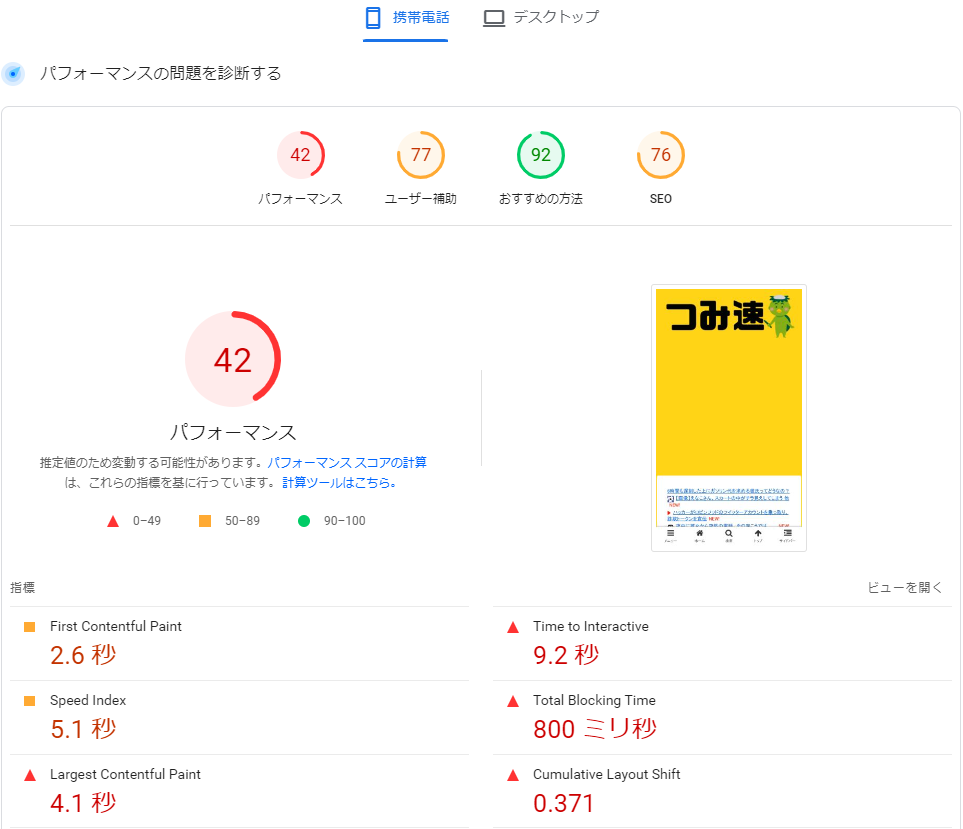Expand the Total Blocking Time metric

722,718
